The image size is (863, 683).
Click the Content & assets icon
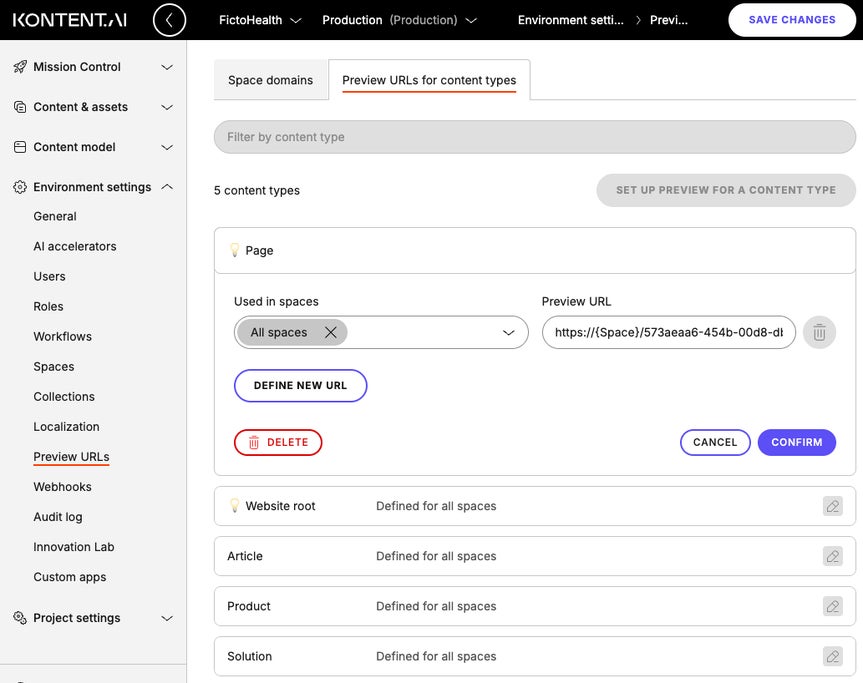[20, 107]
